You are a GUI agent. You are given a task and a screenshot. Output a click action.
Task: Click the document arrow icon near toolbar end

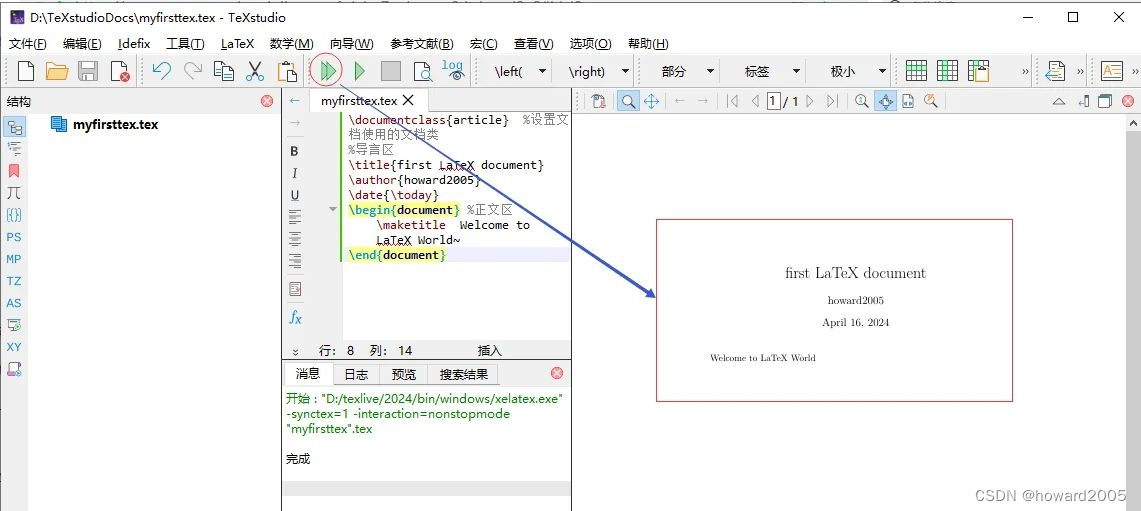[x=1055, y=71]
